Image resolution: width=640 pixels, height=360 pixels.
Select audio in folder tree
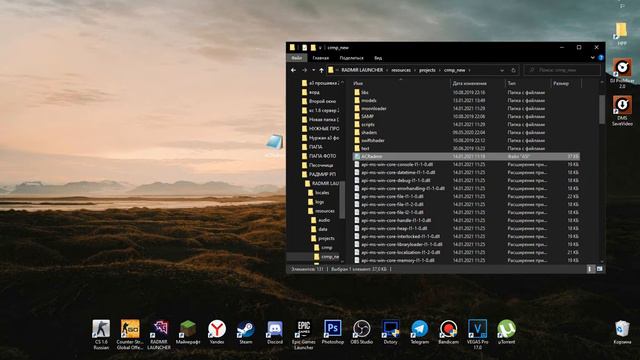pyautogui.click(x=320, y=220)
